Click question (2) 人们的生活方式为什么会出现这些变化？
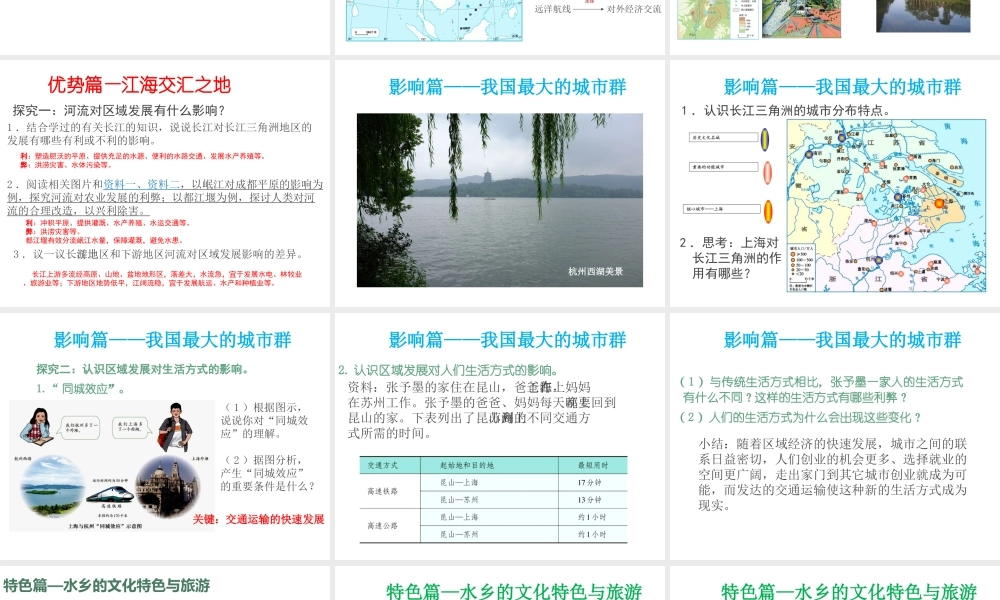The width and height of the screenshot is (1000, 600). [x=801, y=418]
